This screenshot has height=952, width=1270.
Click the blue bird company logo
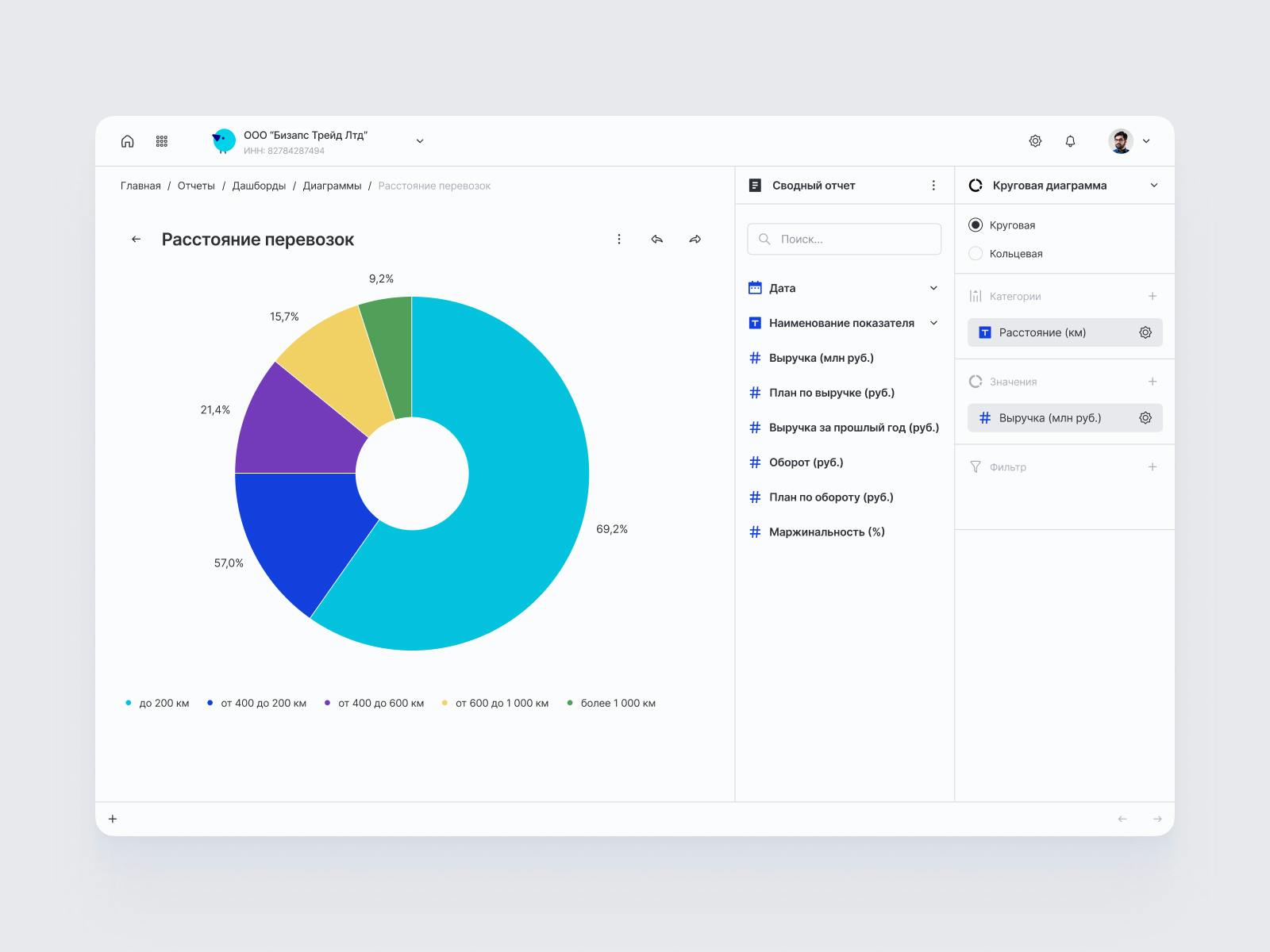coord(224,141)
